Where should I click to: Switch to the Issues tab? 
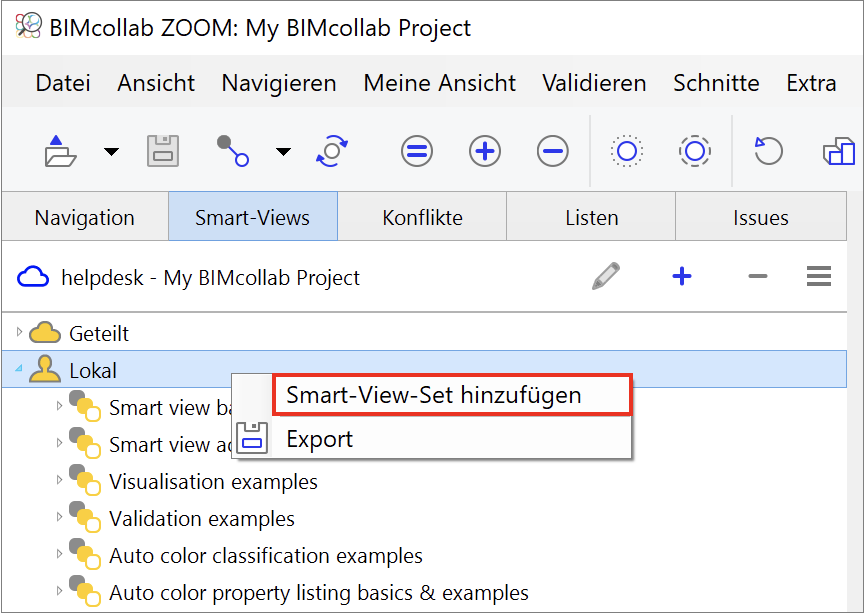761,217
